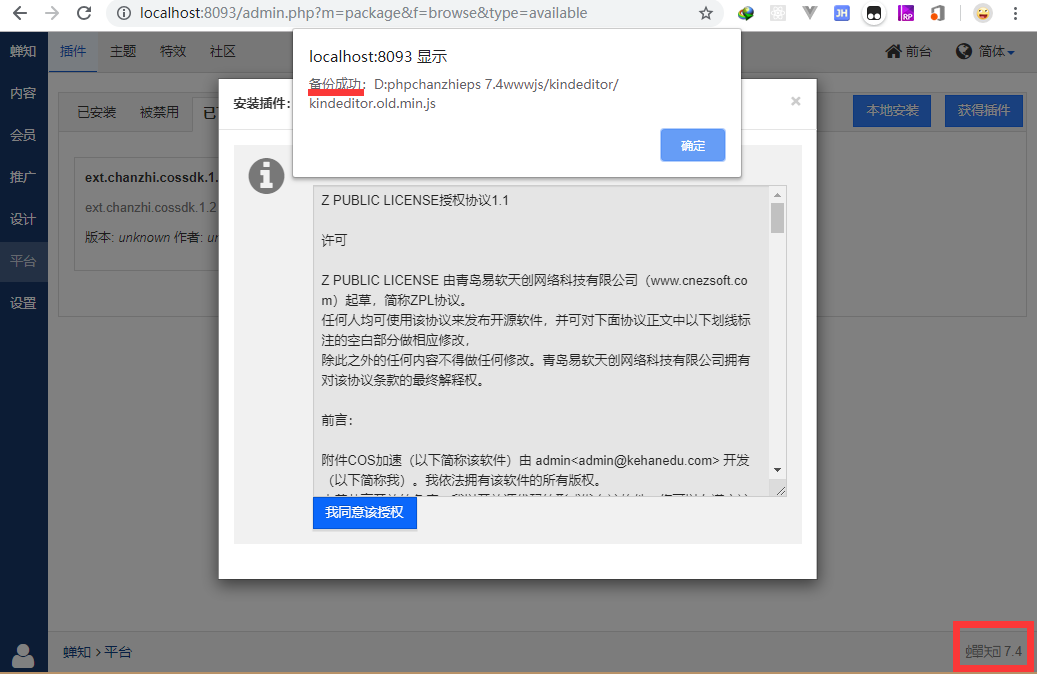Click 蝉知 7.4 version link
The image size is (1037, 674).
click(993, 652)
